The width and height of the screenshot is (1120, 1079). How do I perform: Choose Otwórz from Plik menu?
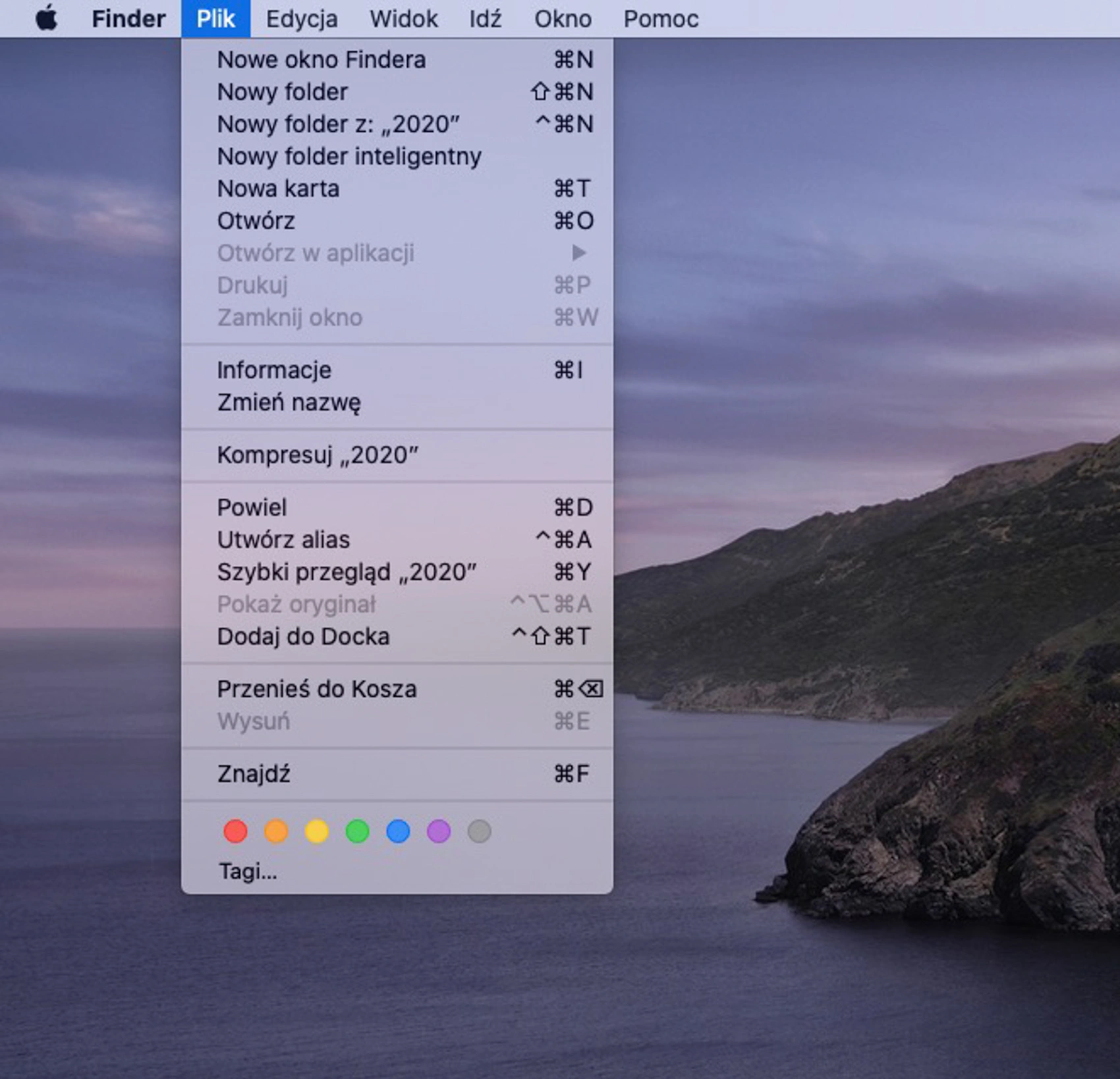click(397, 221)
